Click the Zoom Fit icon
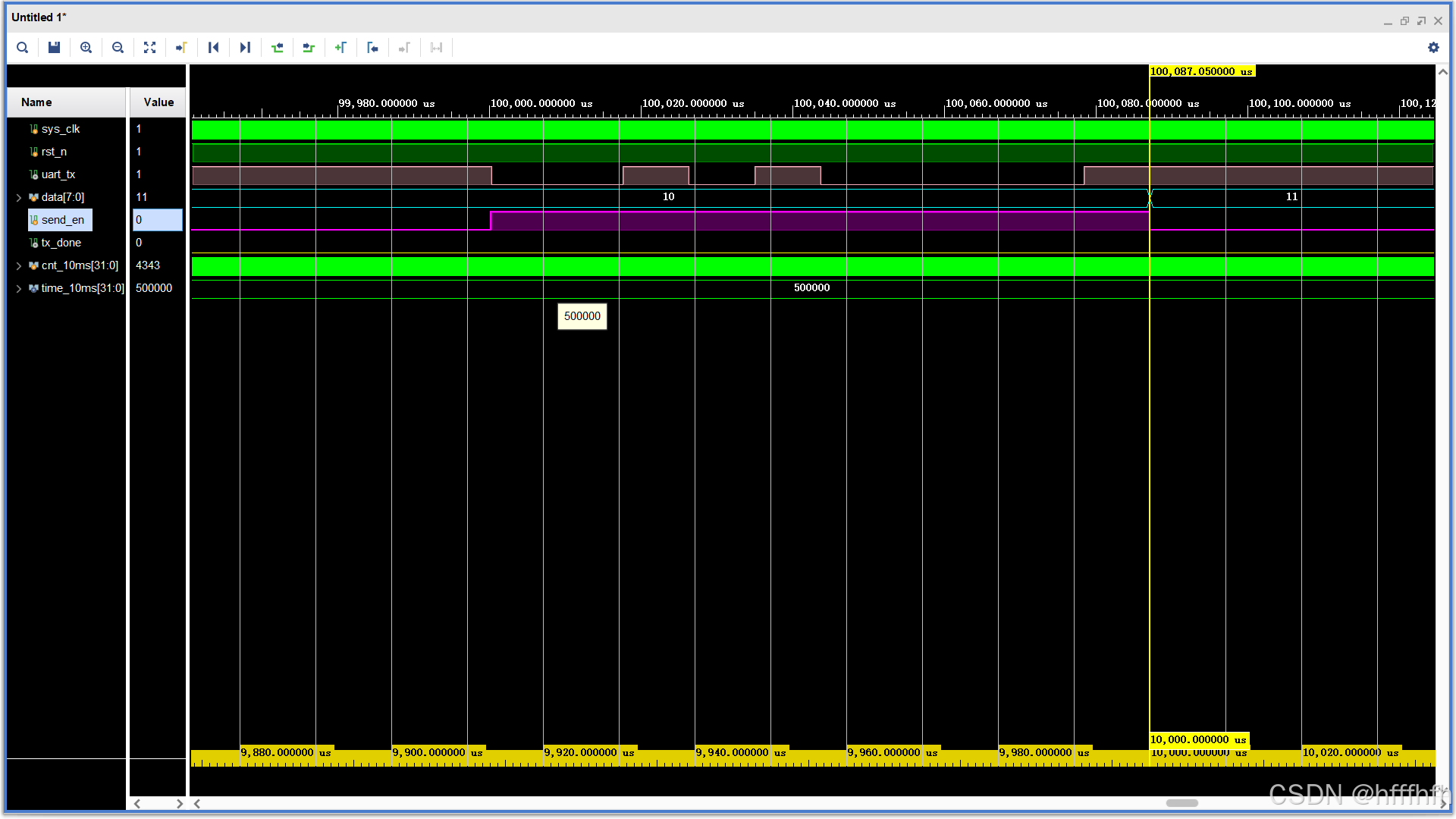This screenshot has width=1456, height=819. pyautogui.click(x=149, y=48)
